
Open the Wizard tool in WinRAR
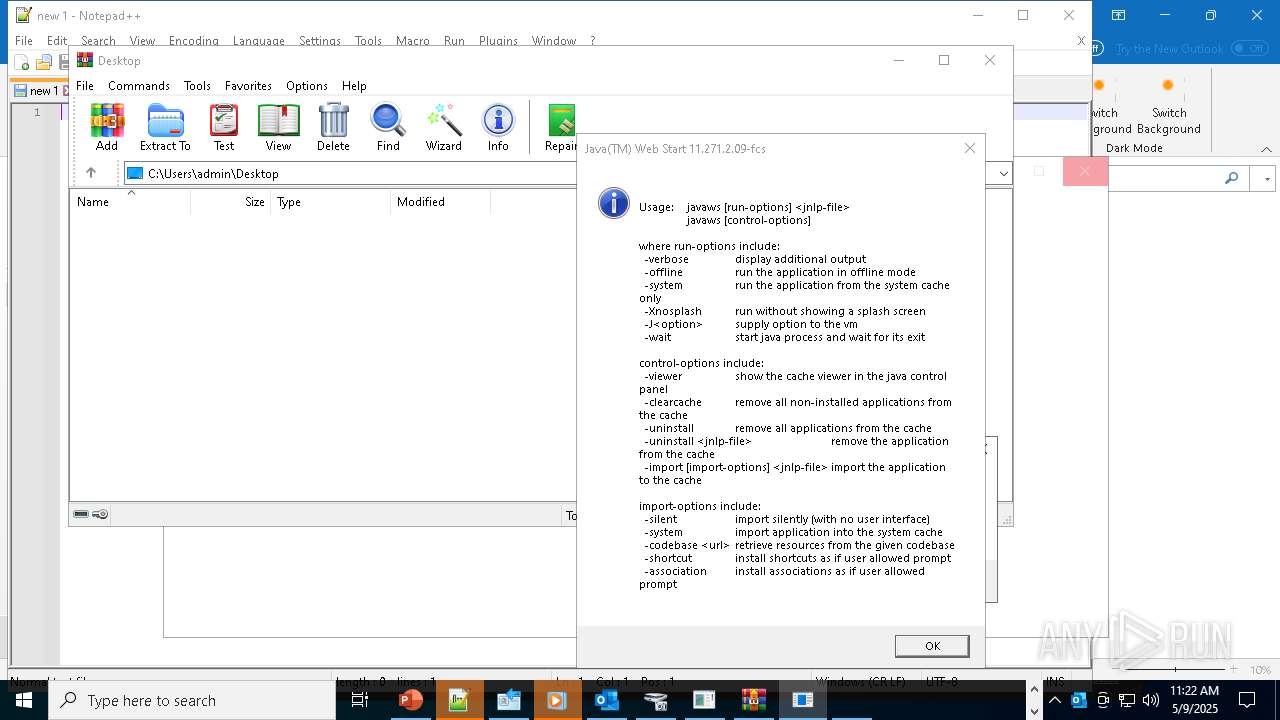click(443, 127)
